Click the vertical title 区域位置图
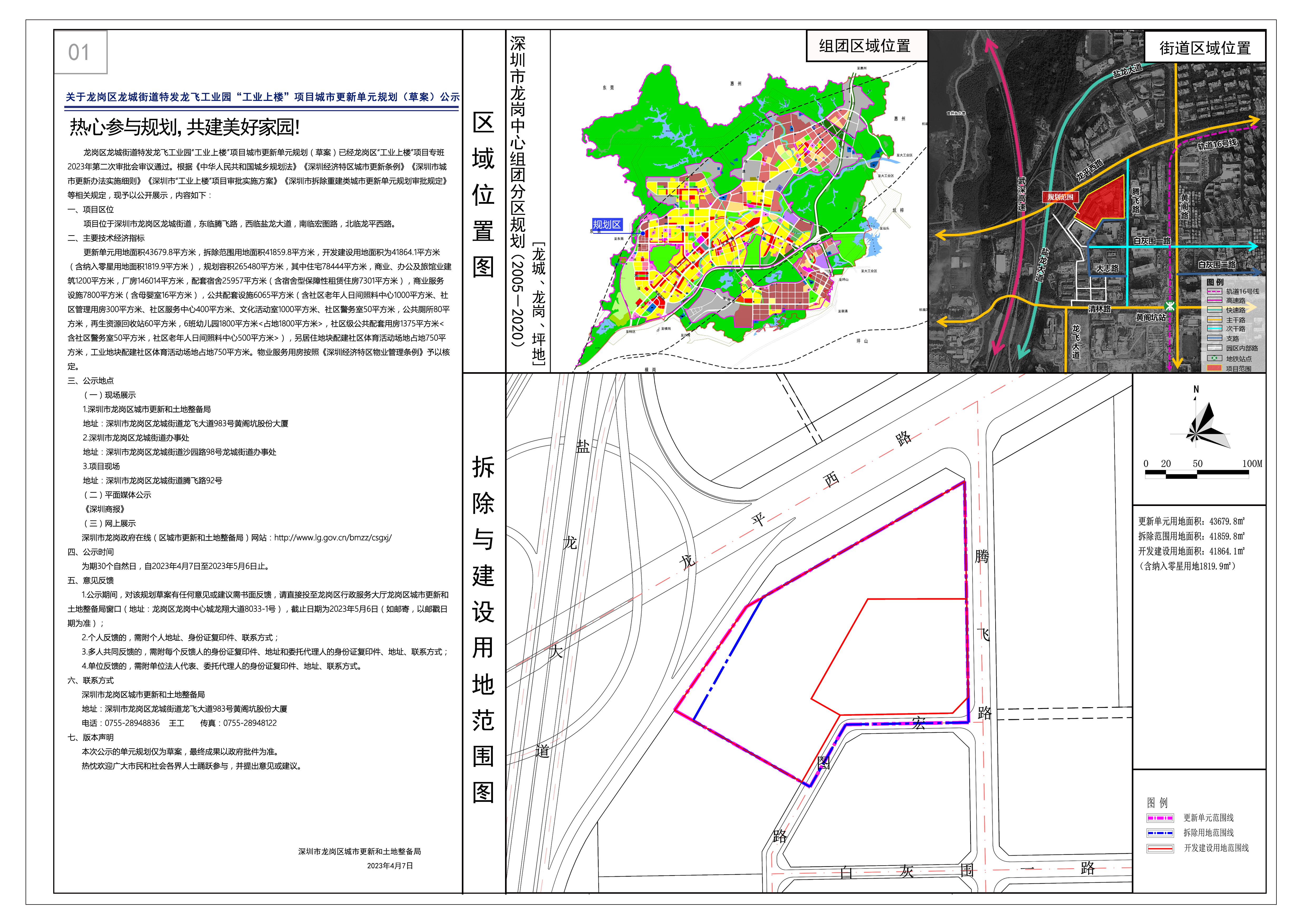The image size is (1307, 924). coord(483,195)
